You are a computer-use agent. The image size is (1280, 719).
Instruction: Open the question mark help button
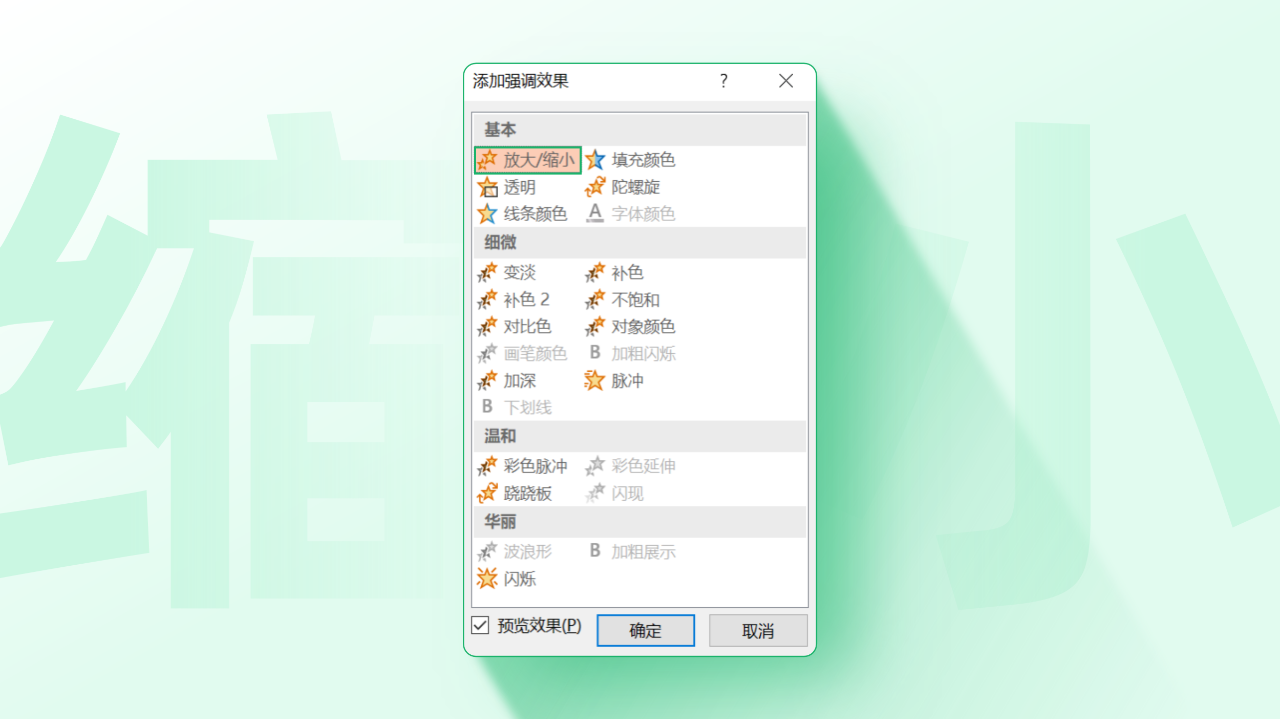tap(724, 82)
